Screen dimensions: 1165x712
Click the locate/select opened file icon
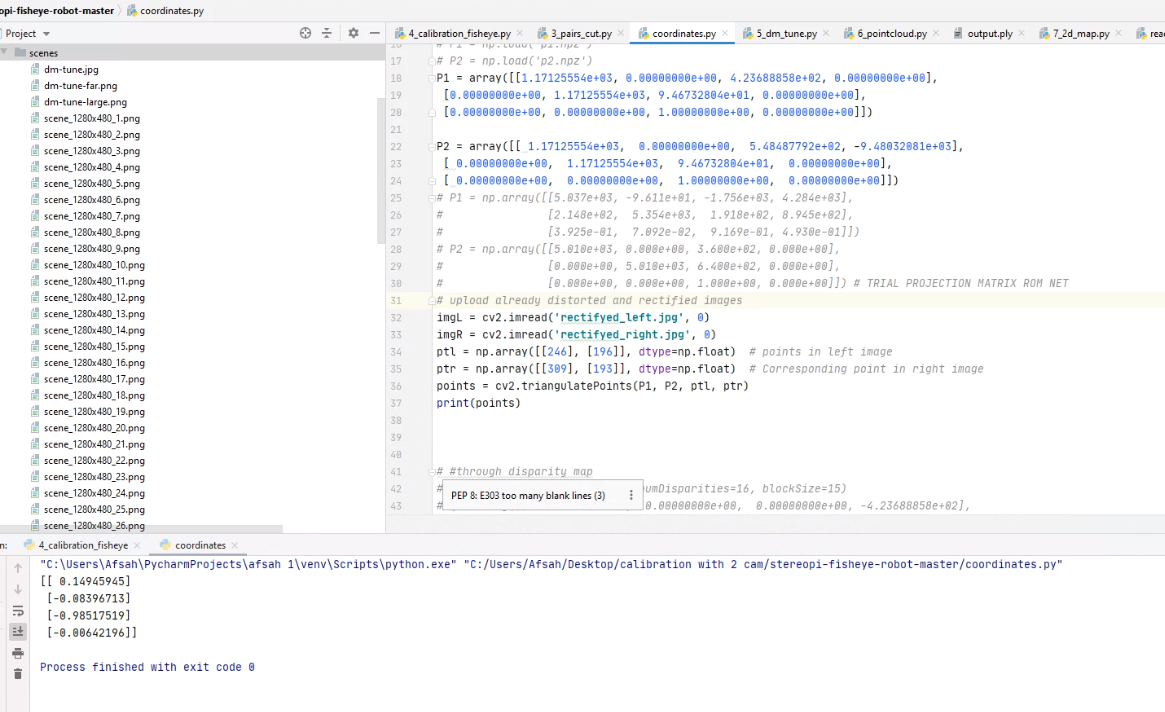(306, 33)
